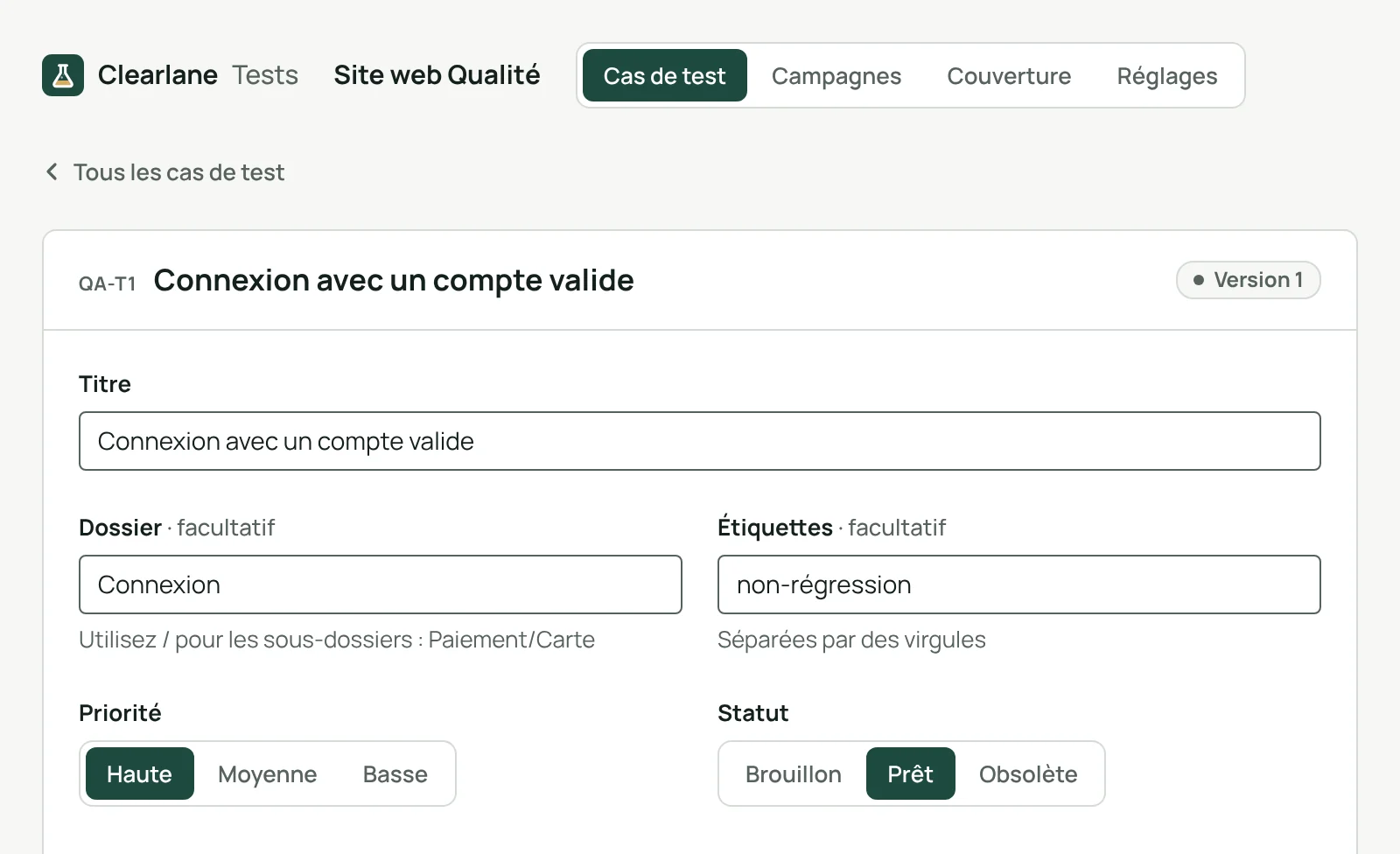Click the sous-dossiers hint mentioning Paiement/Carte

pyautogui.click(x=337, y=640)
